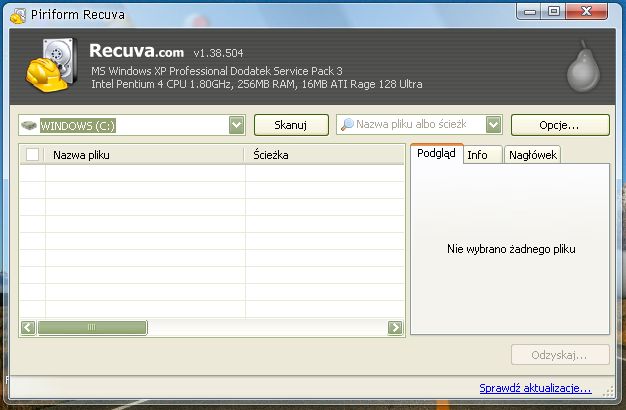Focus the Nazwa pliku albo ścieżka input field
The image size is (626, 410).
pyautogui.click(x=419, y=125)
